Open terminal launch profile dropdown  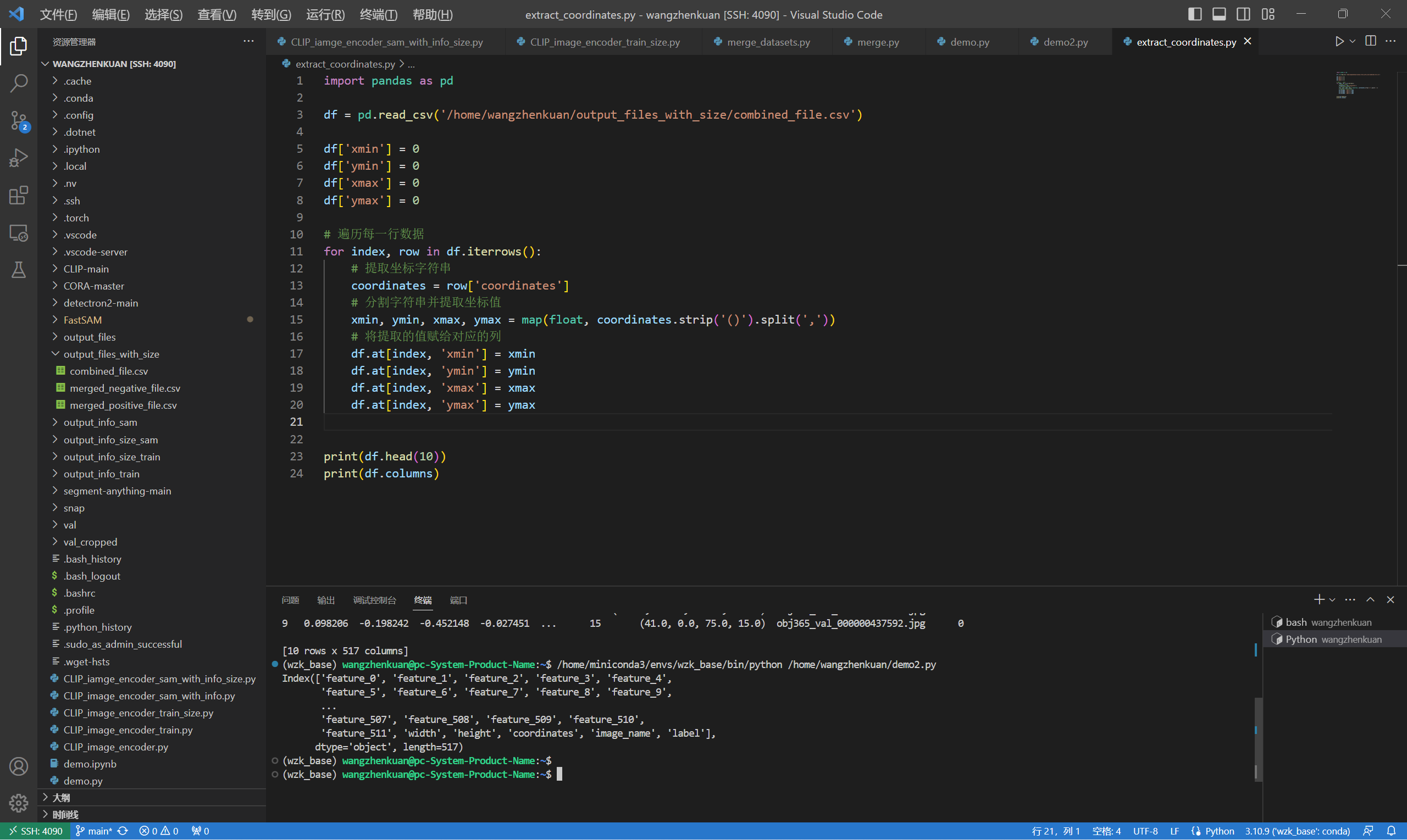pyautogui.click(x=1332, y=599)
